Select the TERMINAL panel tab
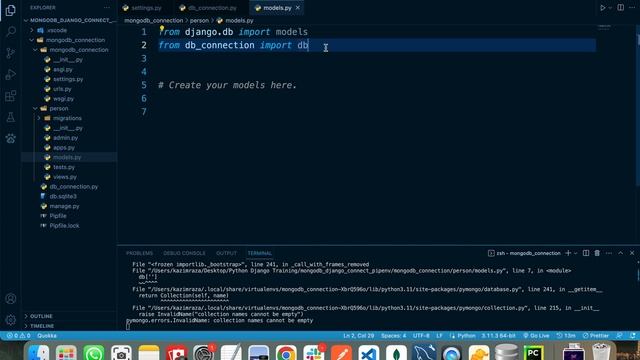This screenshot has height=360, width=640. tap(260, 253)
